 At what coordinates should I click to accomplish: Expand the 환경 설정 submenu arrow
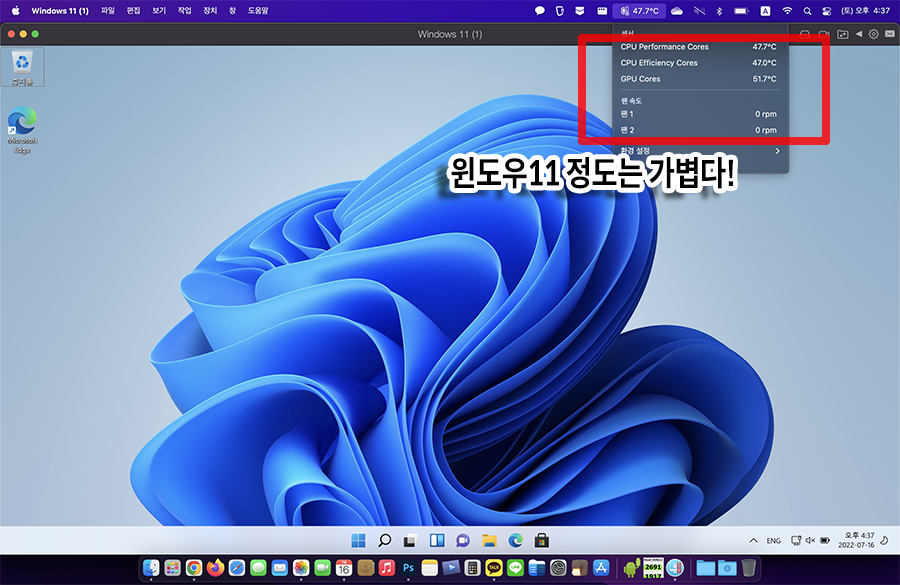778,151
